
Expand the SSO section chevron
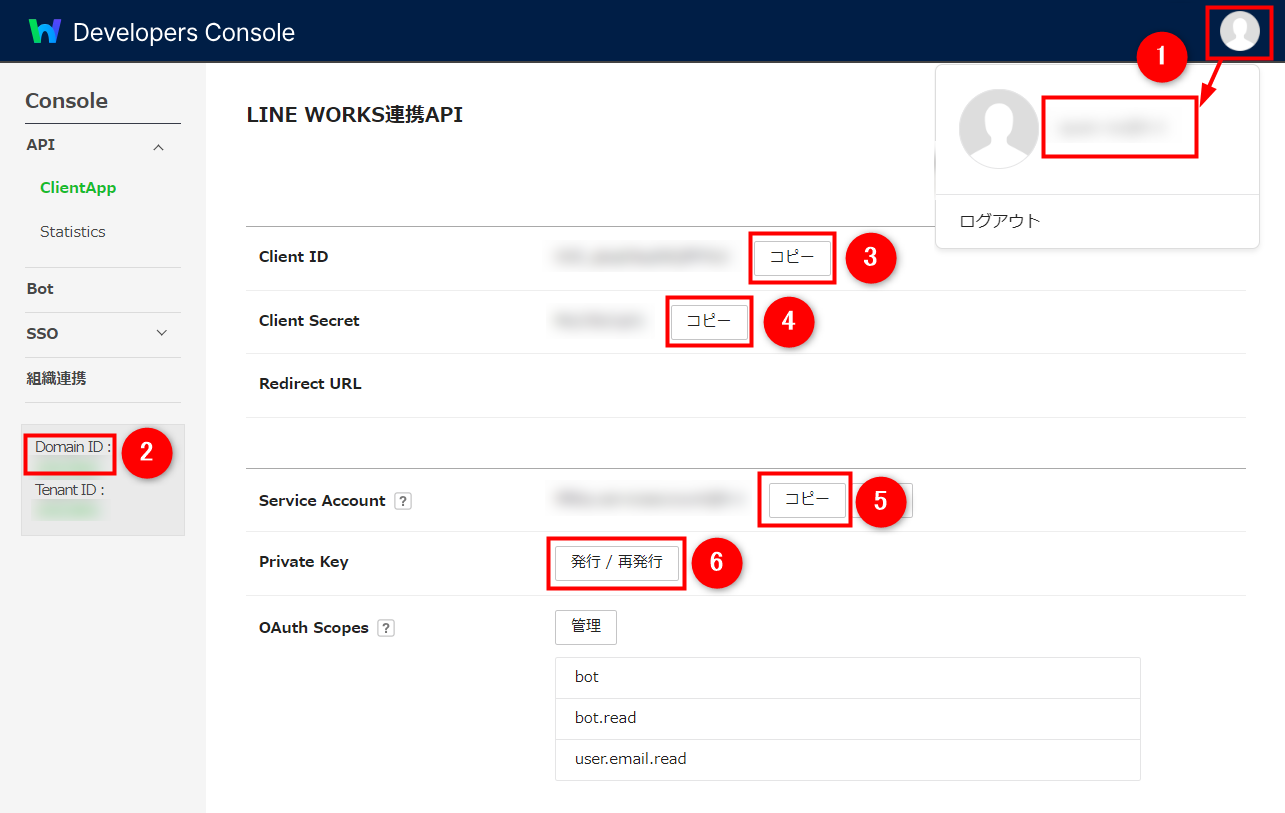[161, 333]
